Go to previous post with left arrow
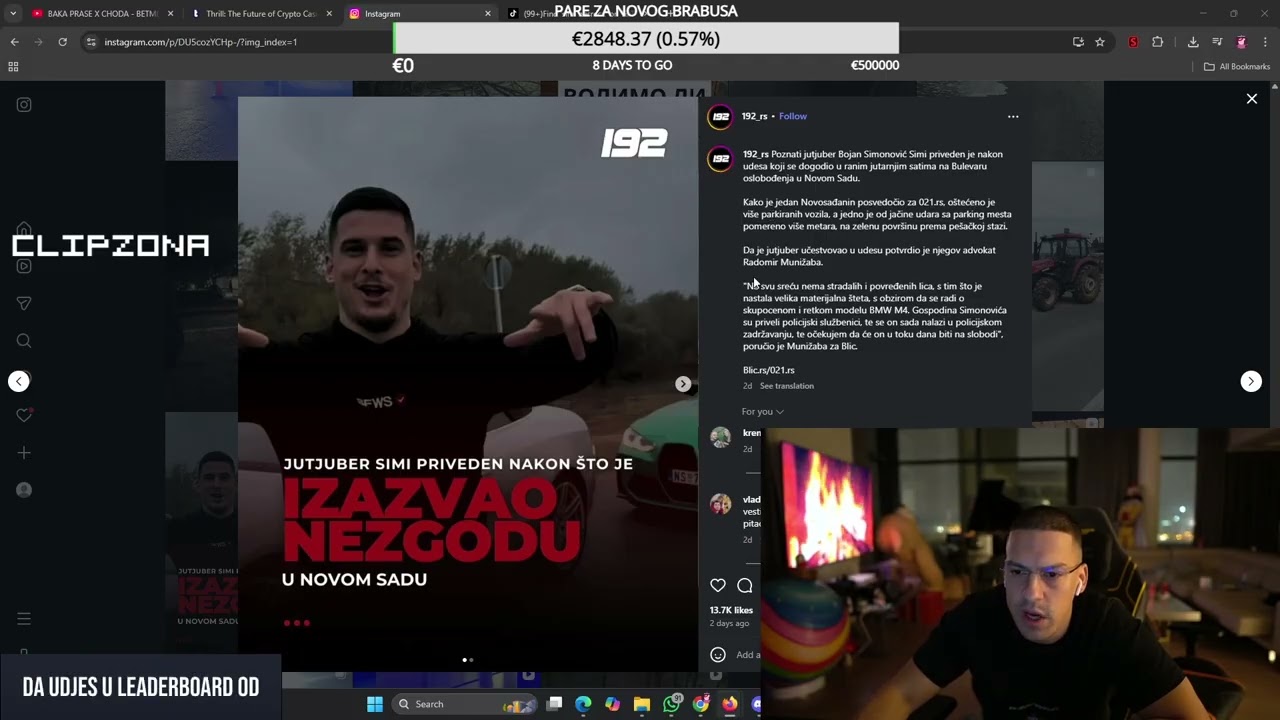1280x720 pixels. pyautogui.click(x=19, y=381)
